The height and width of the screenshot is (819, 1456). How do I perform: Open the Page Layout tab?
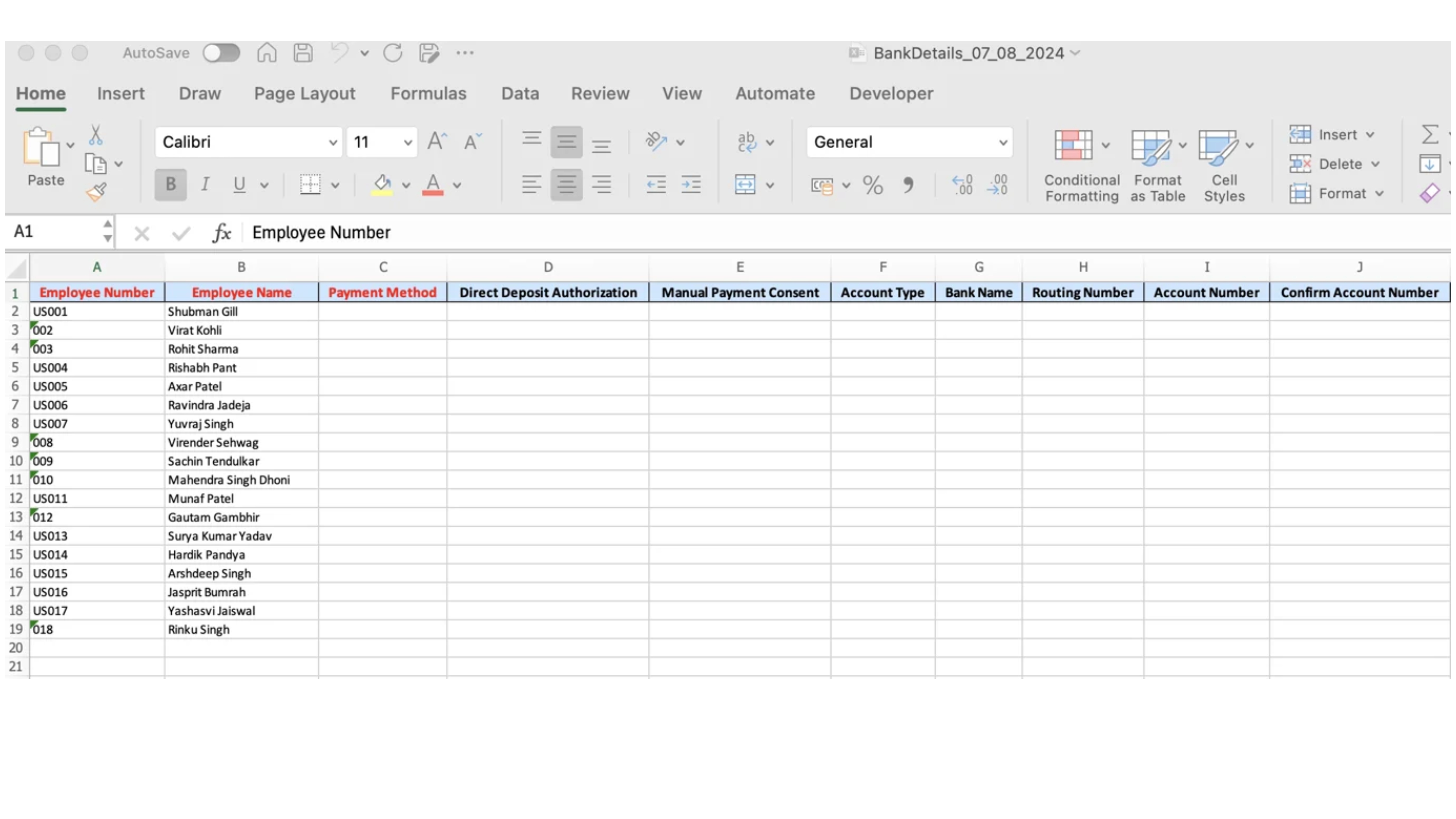(x=304, y=93)
